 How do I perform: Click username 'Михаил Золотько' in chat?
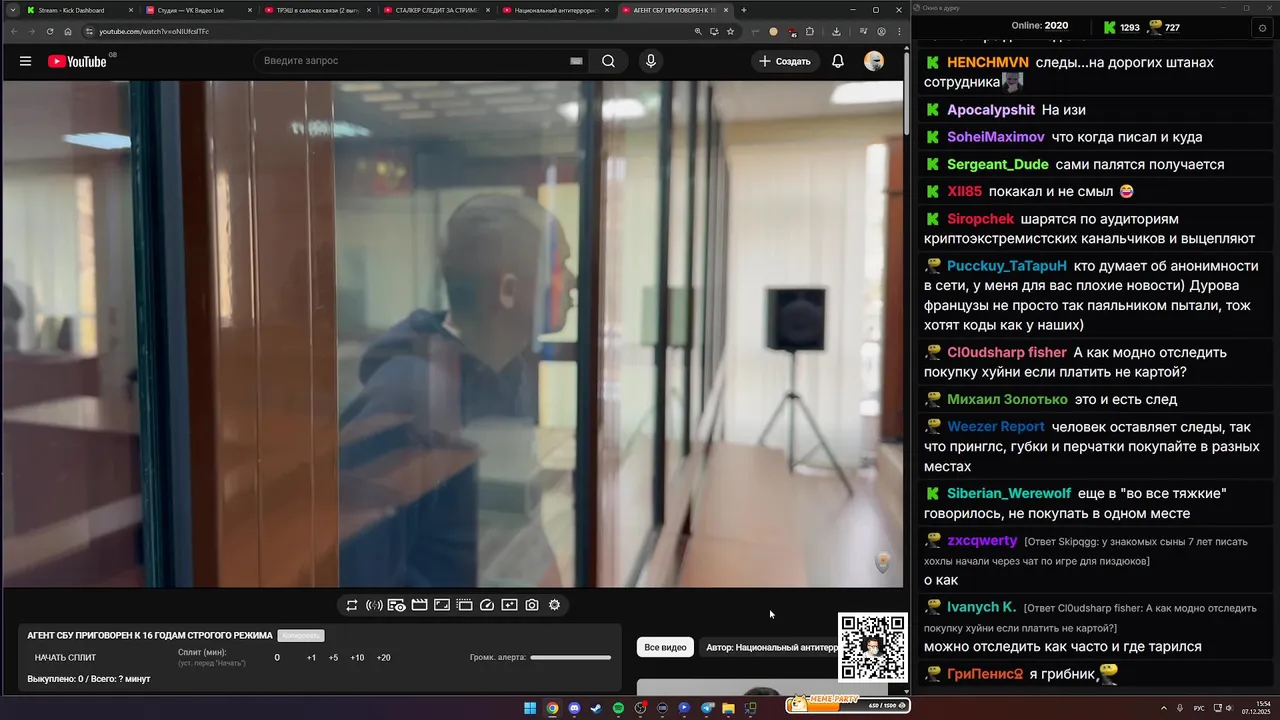click(1007, 399)
